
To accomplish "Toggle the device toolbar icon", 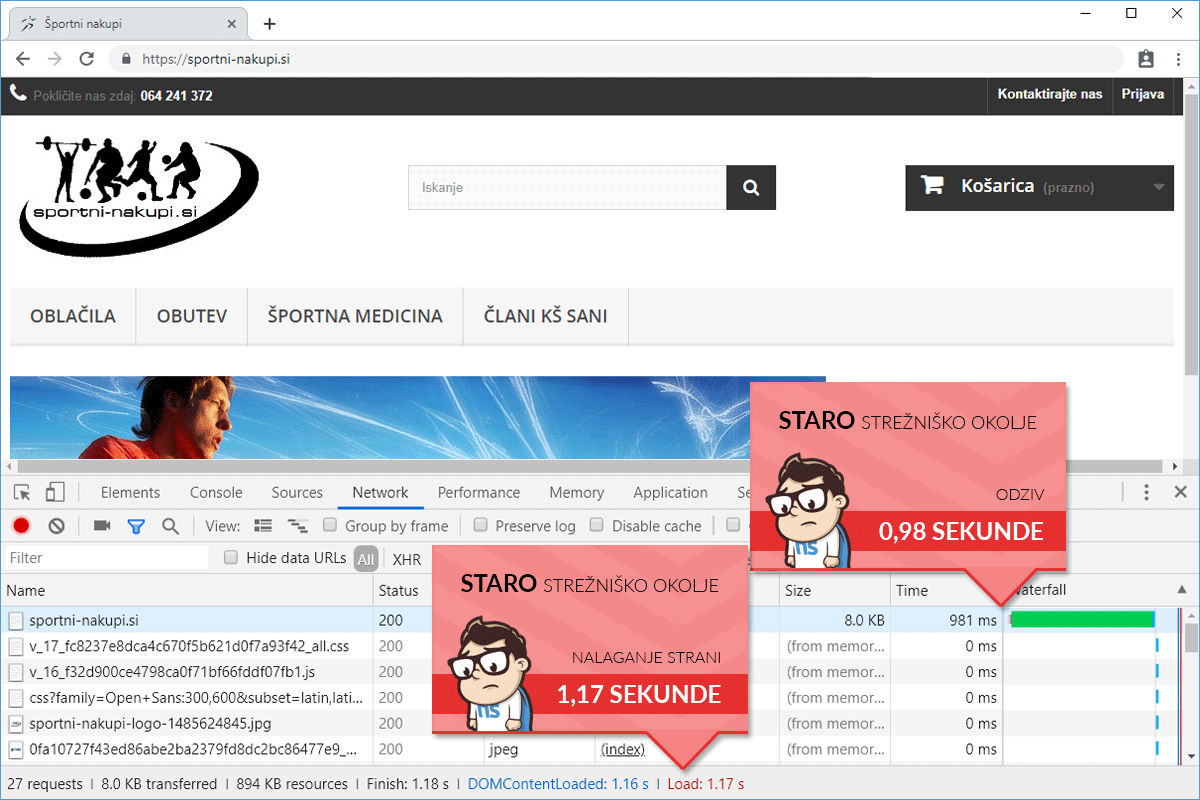I will [x=55, y=492].
